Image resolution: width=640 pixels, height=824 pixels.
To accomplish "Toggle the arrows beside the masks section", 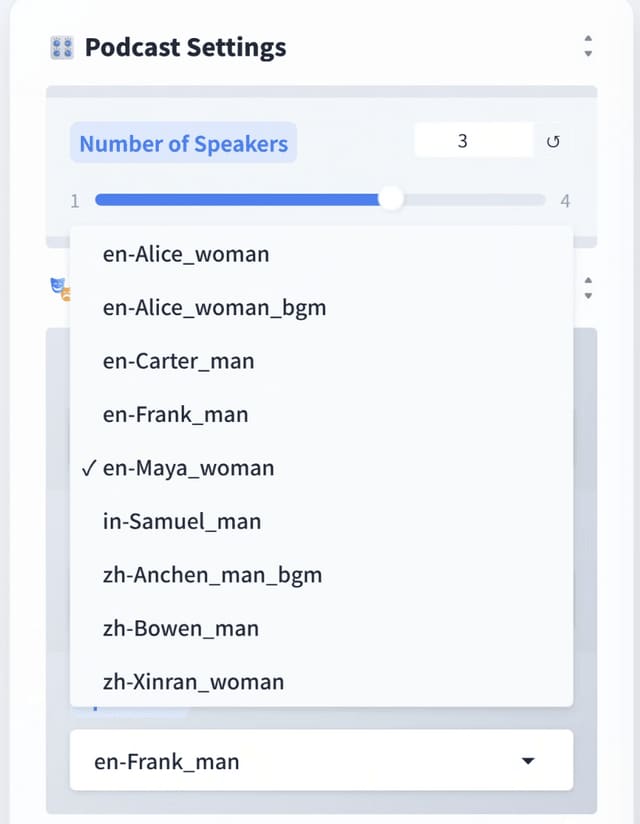I will (x=588, y=288).
